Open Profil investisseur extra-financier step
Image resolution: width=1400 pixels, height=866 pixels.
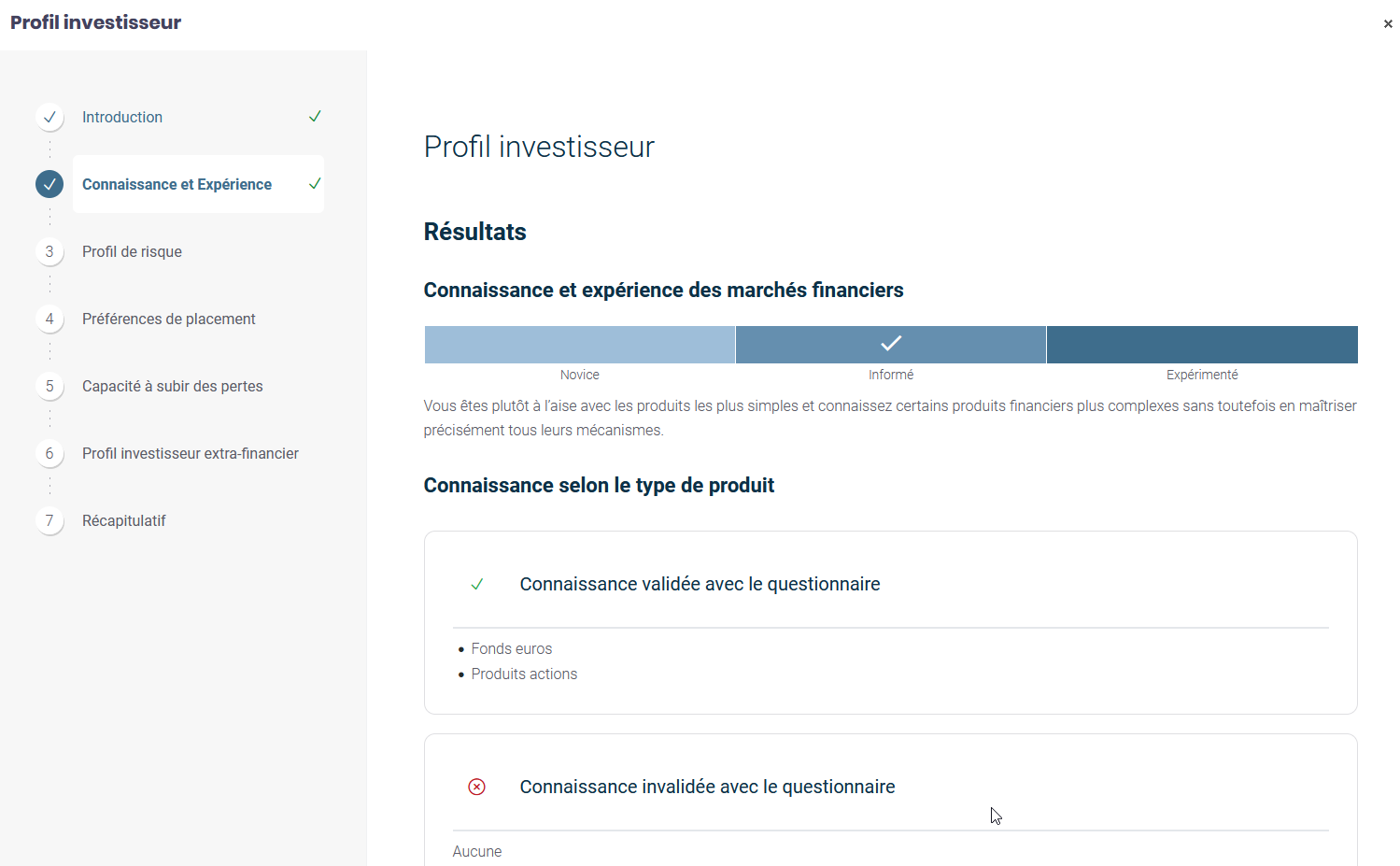190,453
